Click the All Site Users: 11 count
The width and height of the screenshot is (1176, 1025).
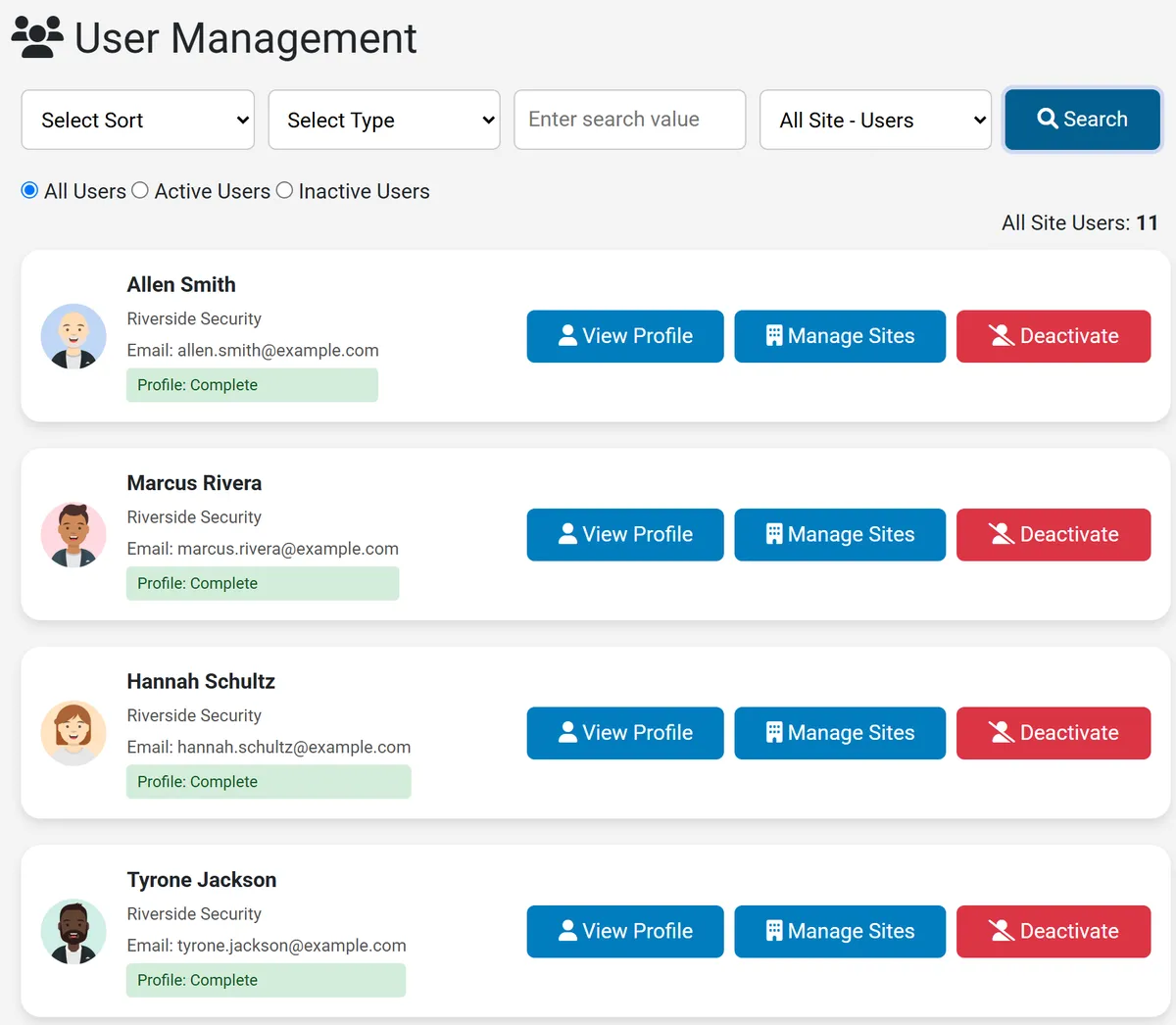pyautogui.click(x=1080, y=223)
